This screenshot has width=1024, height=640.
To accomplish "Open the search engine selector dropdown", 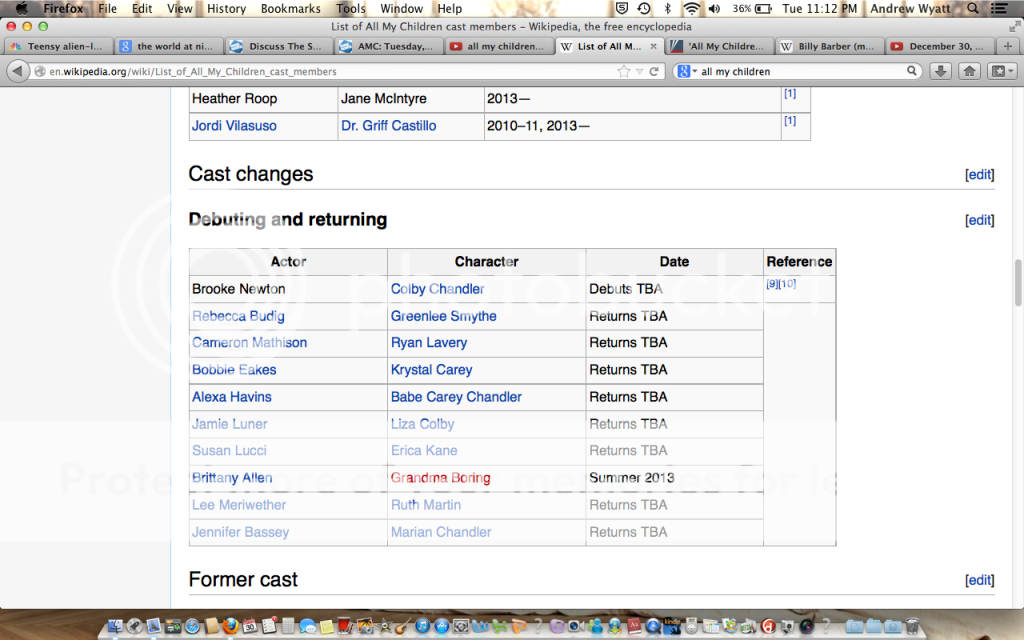I will pyautogui.click(x=686, y=72).
